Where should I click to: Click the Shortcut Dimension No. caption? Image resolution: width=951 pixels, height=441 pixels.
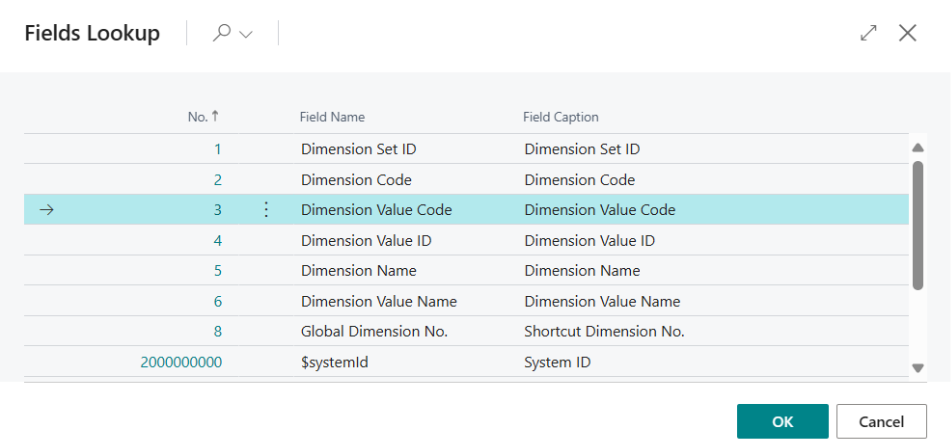pyautogui.click(x=604, y=332)
